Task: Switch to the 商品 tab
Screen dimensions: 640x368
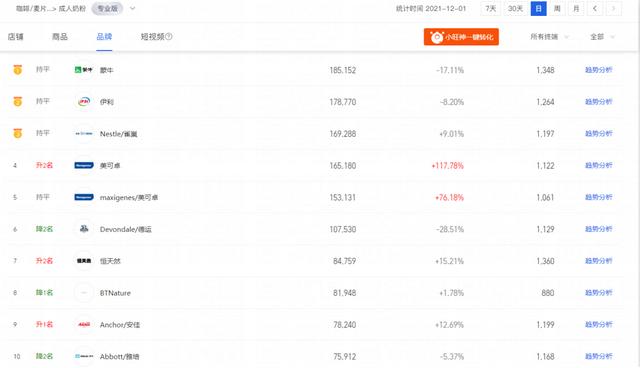Action: [60, 37]
